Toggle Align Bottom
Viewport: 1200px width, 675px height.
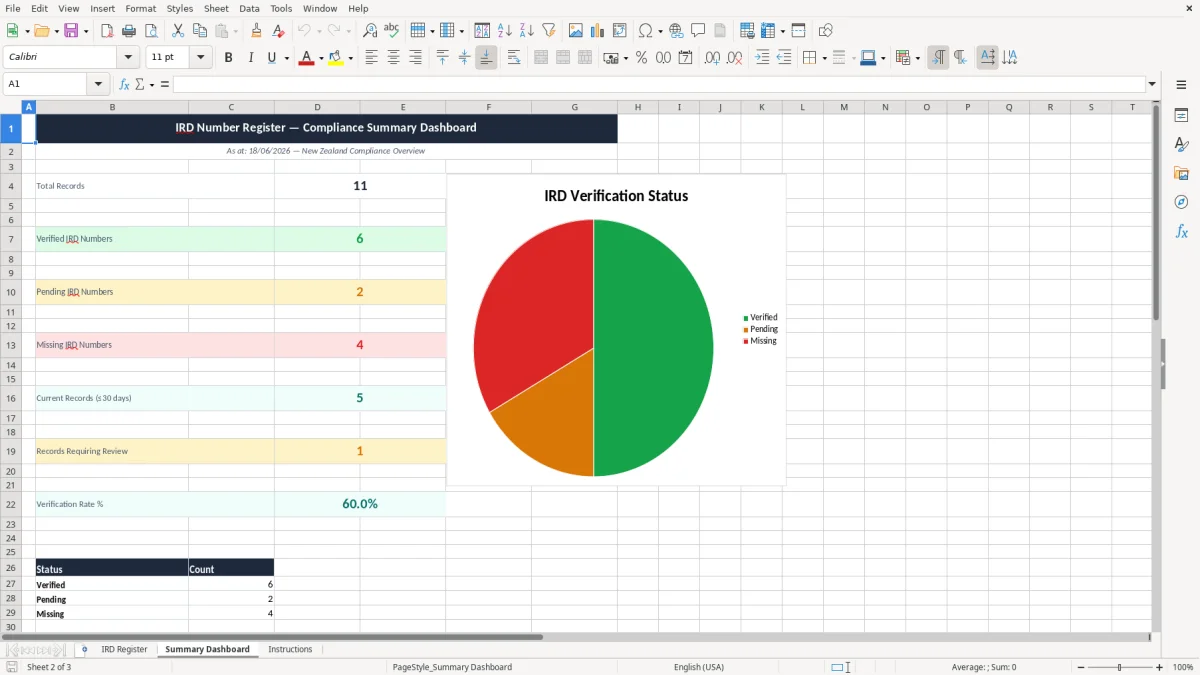point(486,58)
